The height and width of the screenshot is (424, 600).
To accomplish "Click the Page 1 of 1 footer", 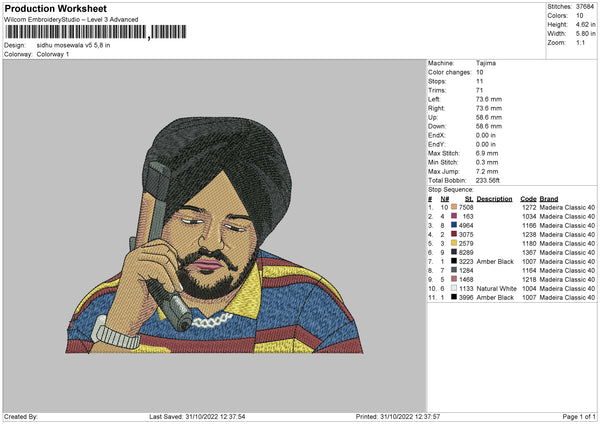I will pyautogui.click(x=579, y=416).
